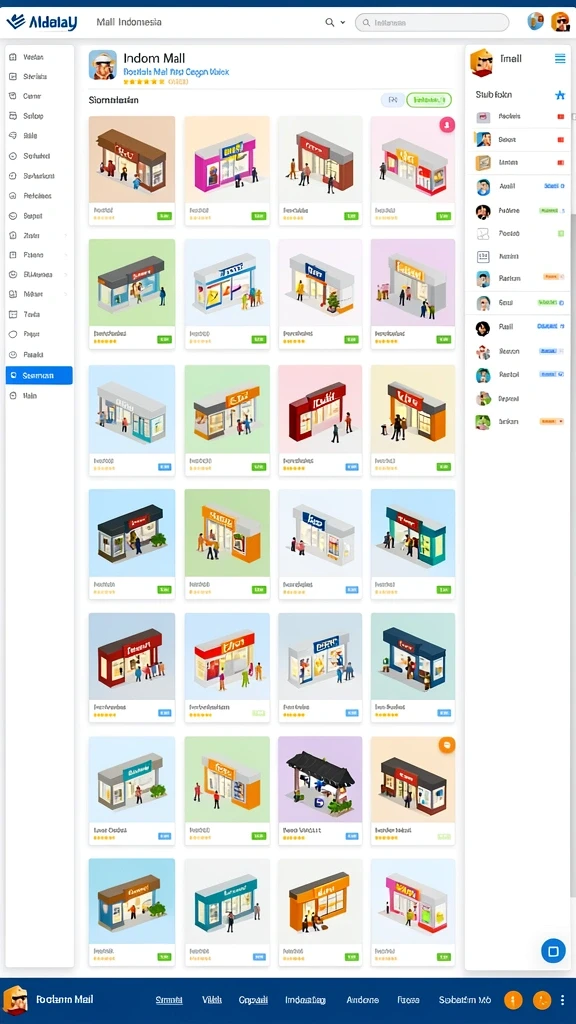Screen dimensions: 576x1024
Task: Click the Aldalay logo in header
Action: point(42,22)
